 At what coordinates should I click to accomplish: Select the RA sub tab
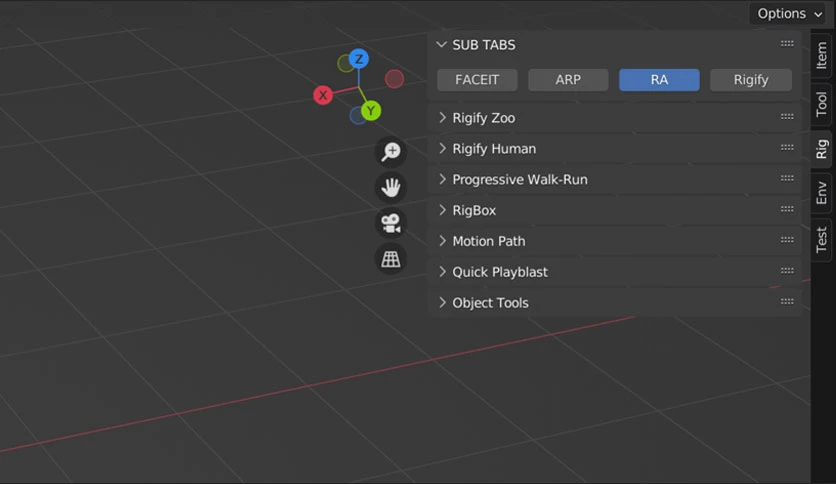(659, 80)
